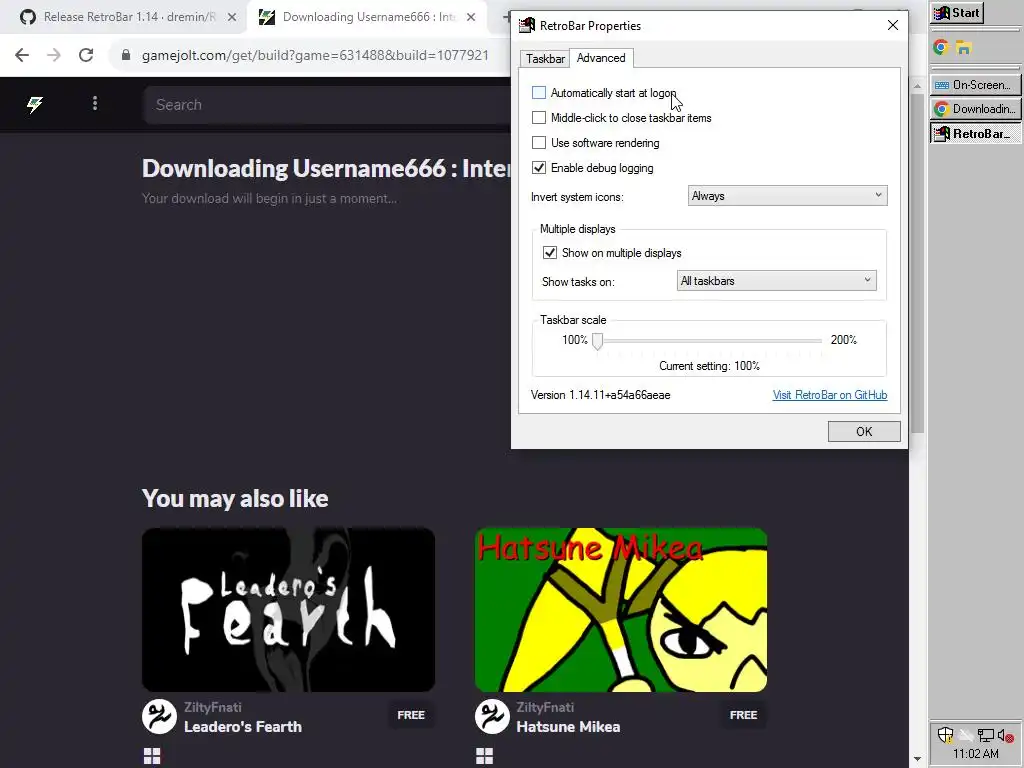Click the scrollbar down arrow
The height and width of the screenshot is (768, 1024).
click(918, 759)
